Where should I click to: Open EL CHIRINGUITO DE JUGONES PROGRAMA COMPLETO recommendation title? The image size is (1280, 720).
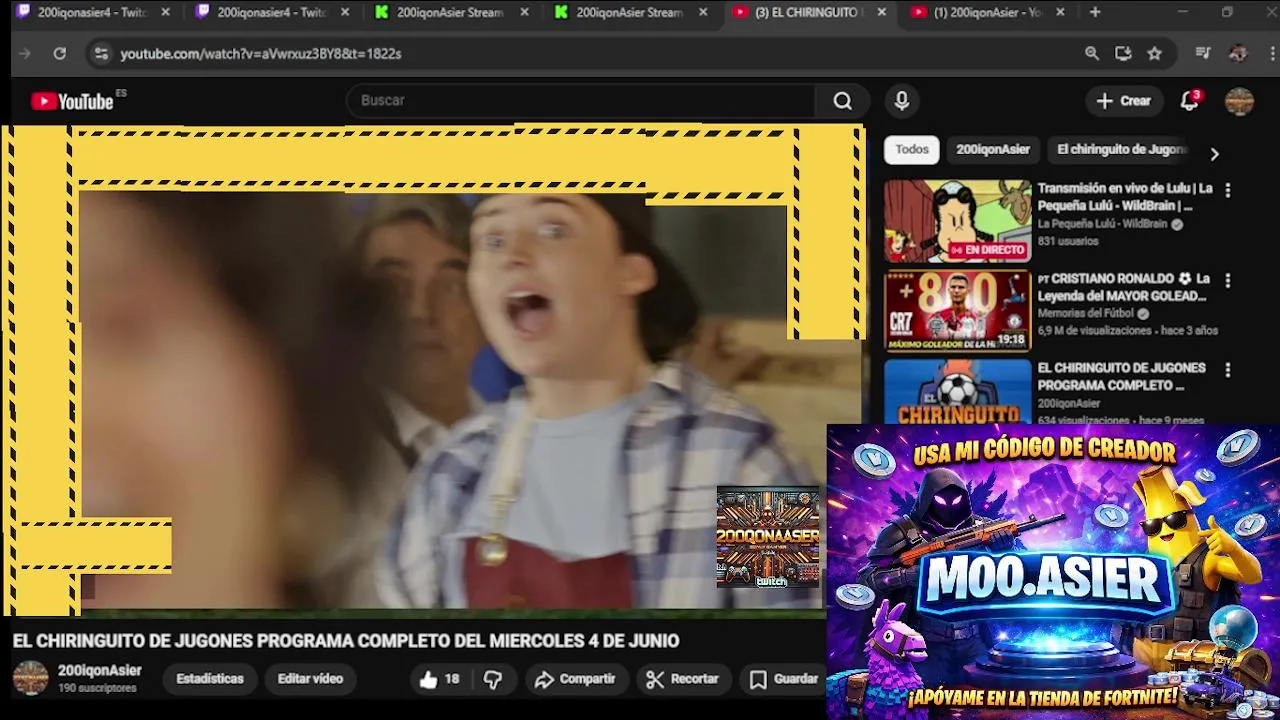(x=1121, y=377)
